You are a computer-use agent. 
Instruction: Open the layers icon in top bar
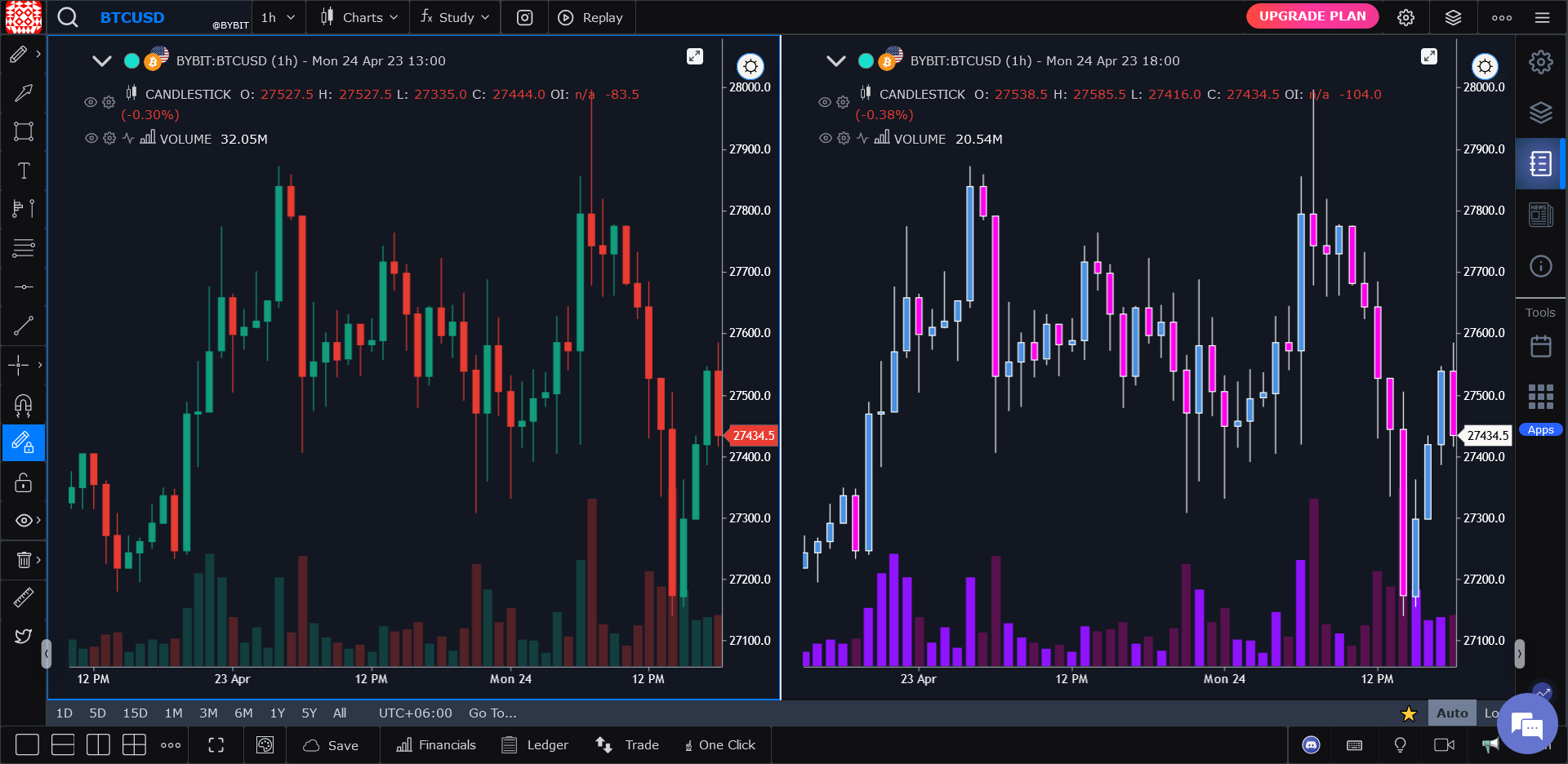coord(1453,18)
